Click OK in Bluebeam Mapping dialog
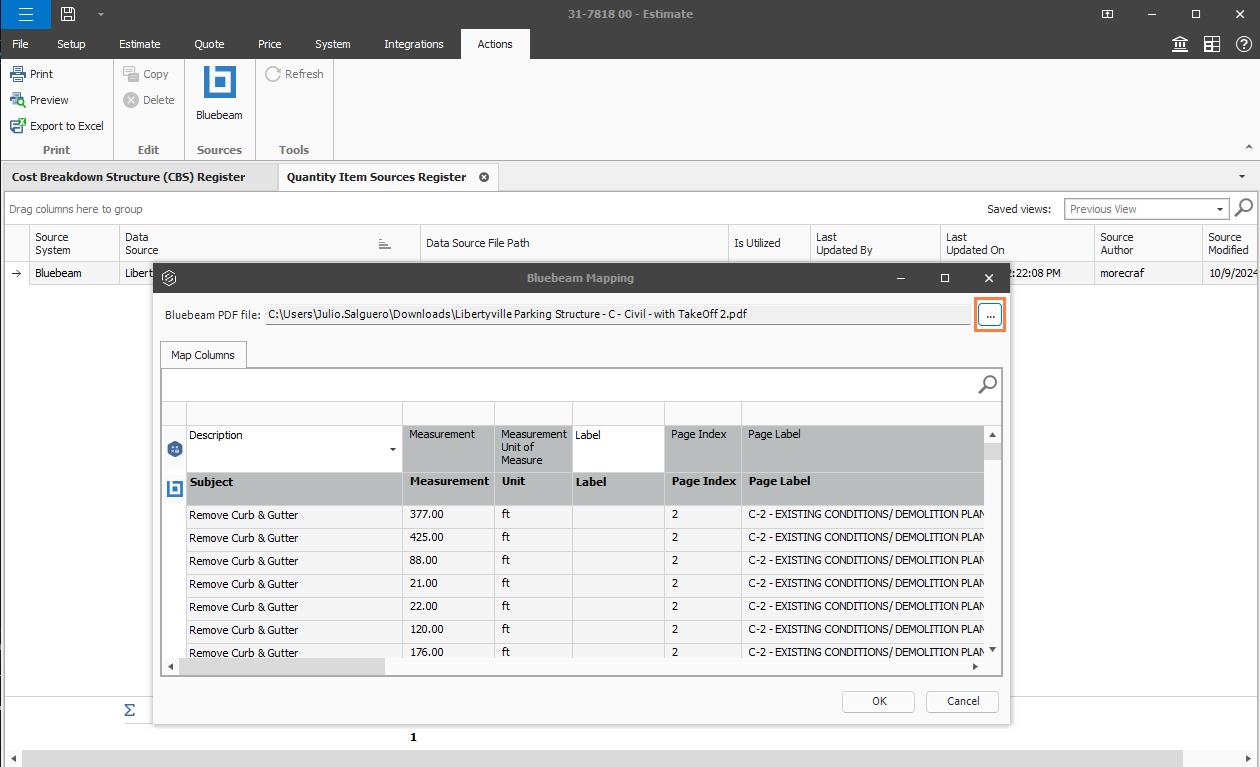 click(878, 701)
